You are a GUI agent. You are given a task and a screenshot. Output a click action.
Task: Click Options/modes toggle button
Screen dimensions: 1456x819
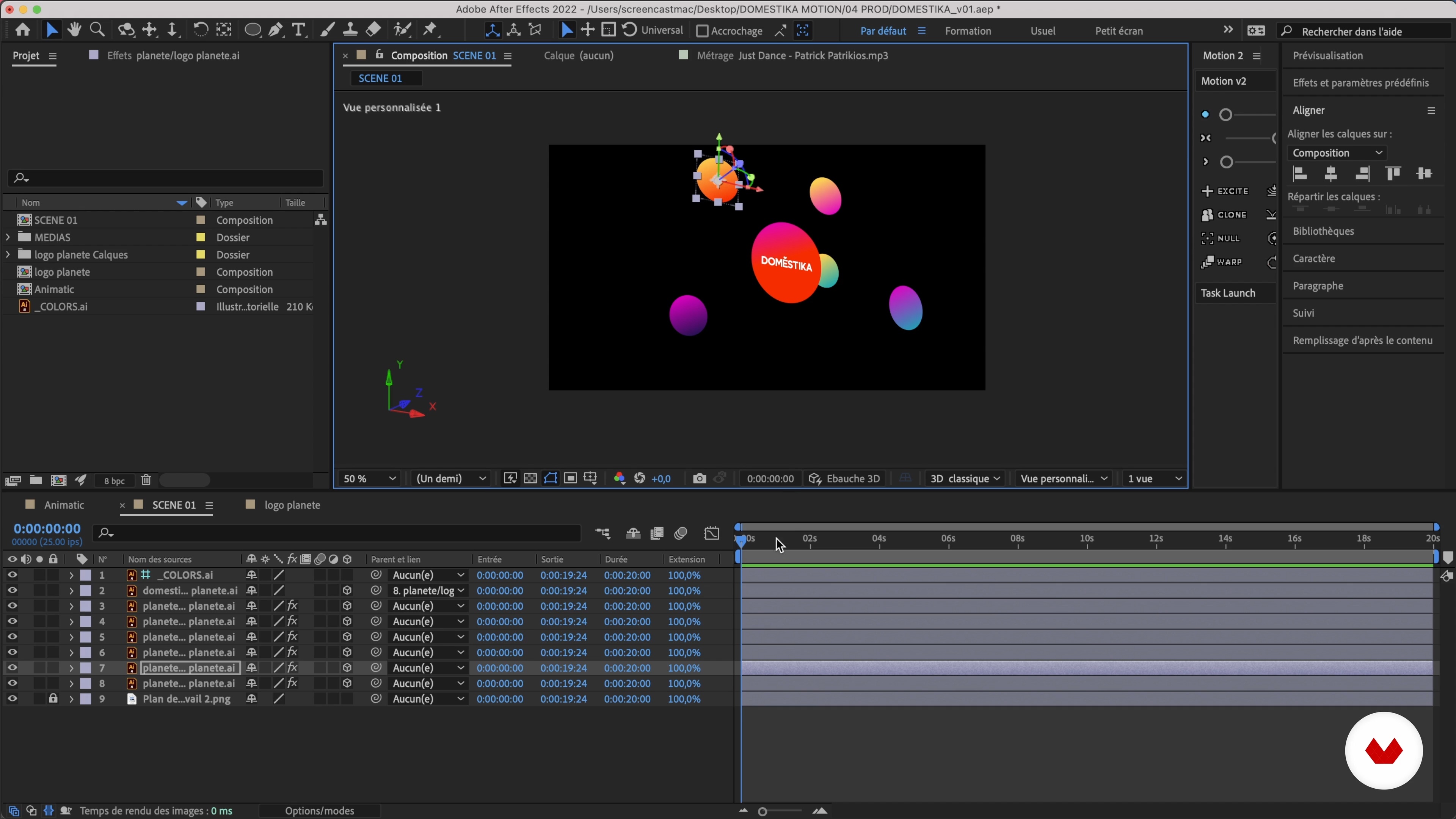[x=319, y=811]
